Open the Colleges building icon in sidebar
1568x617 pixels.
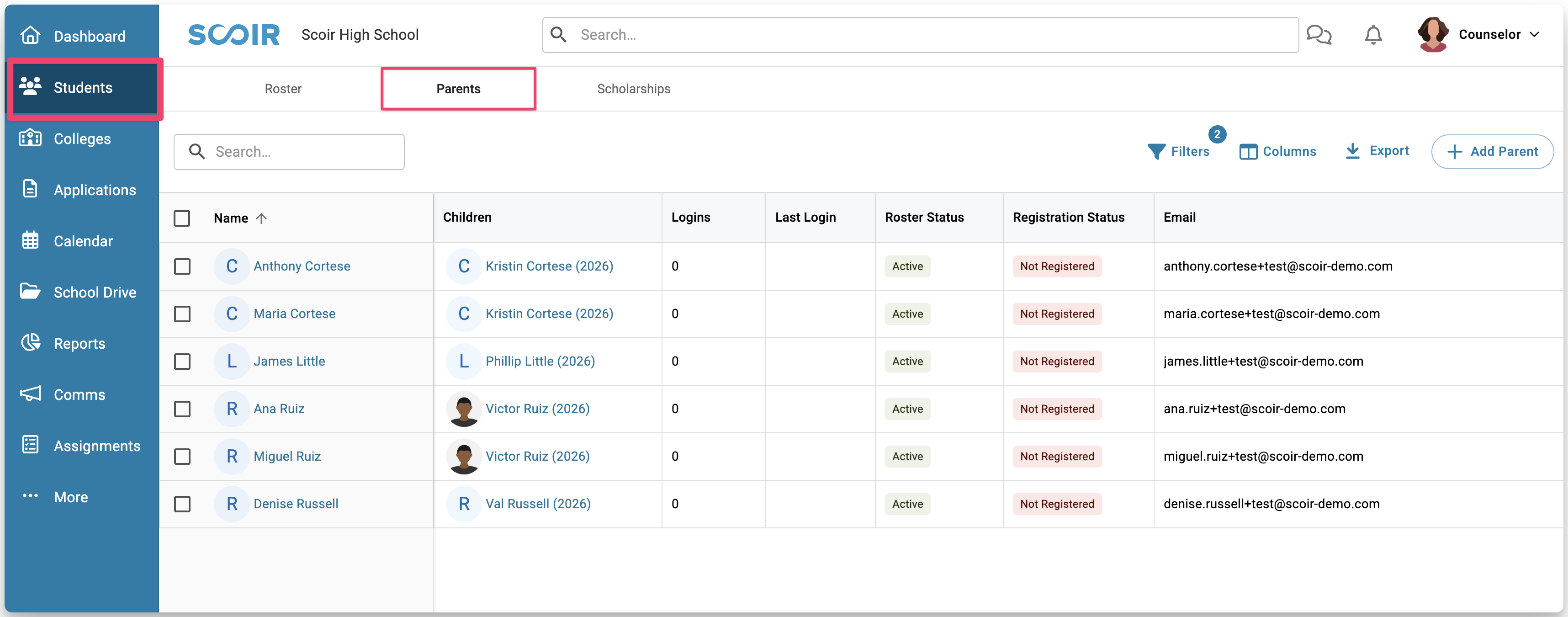tap(31, 138)
